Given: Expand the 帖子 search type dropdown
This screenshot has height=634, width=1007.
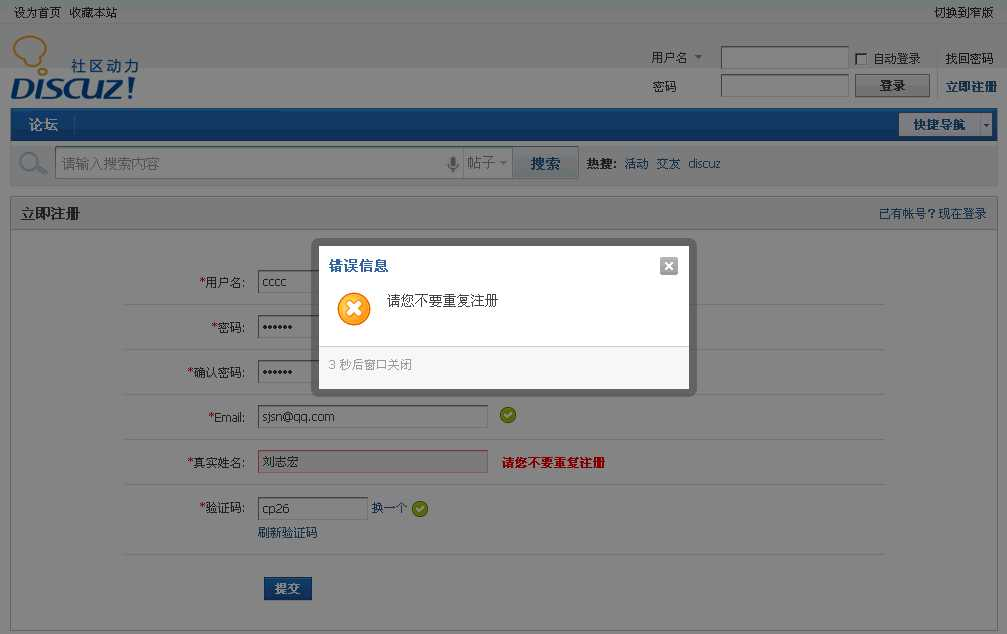Looking at the screenshot, I should point(488,163).
